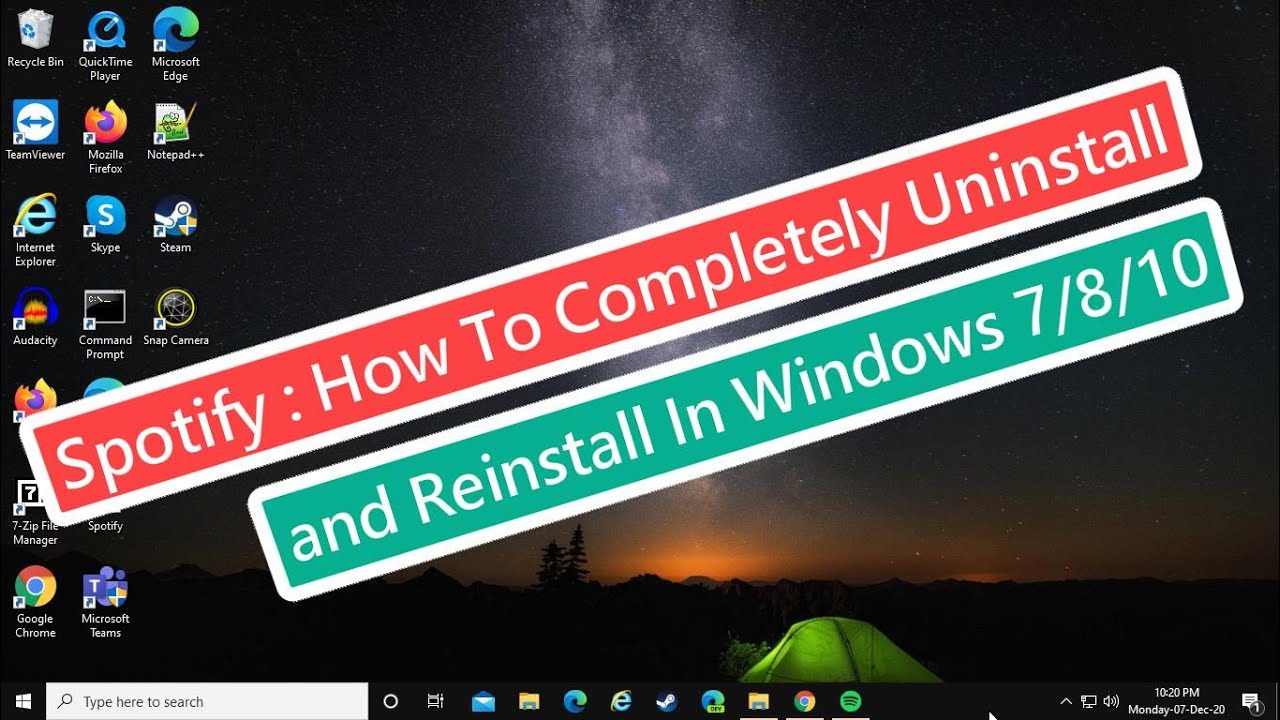This screenshot has height=720, width=1280.
Task: Select the Audacity desktop icon
Action: [x=35, y=317]
